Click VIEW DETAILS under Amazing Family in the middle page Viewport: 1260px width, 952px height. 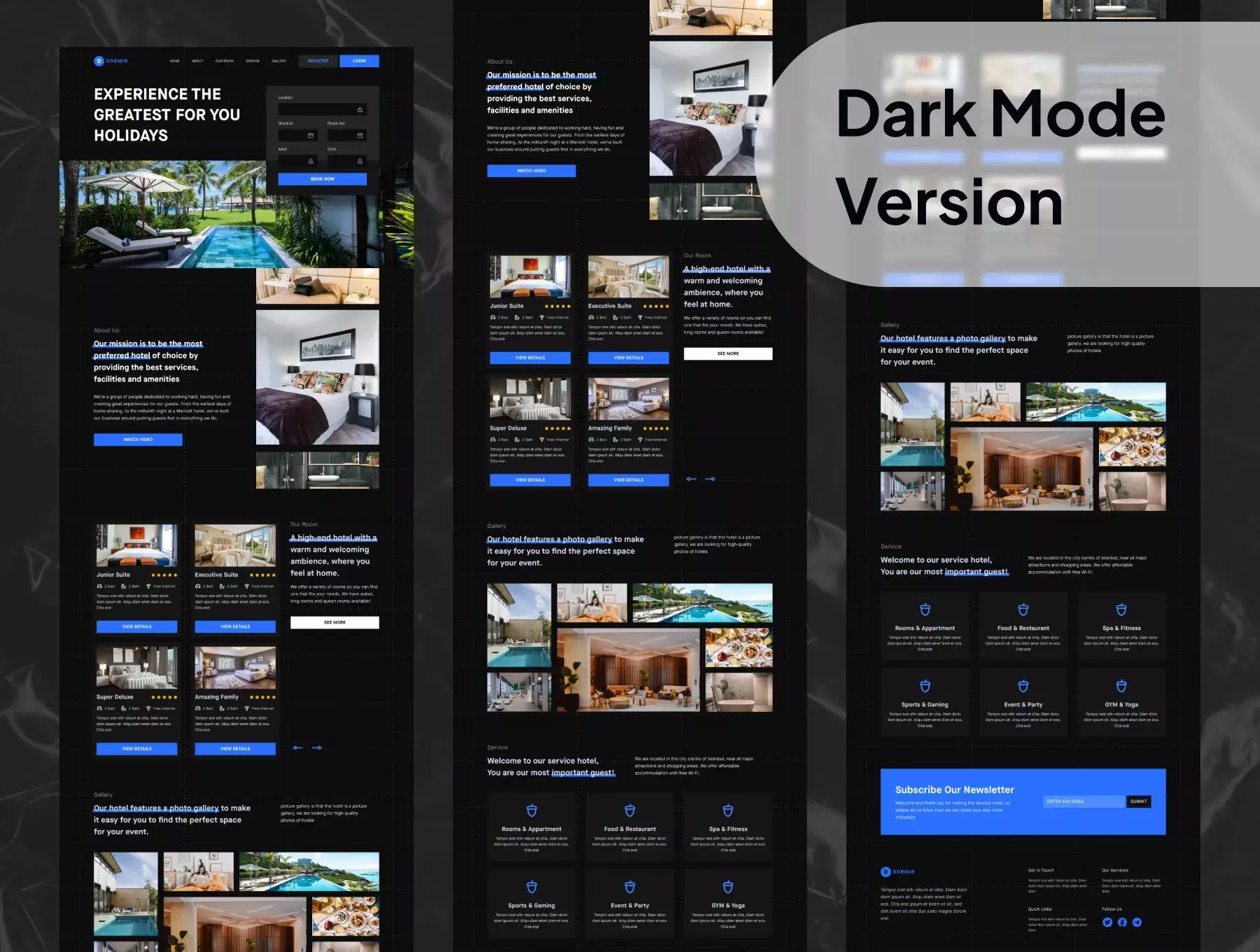coord(629,480)
